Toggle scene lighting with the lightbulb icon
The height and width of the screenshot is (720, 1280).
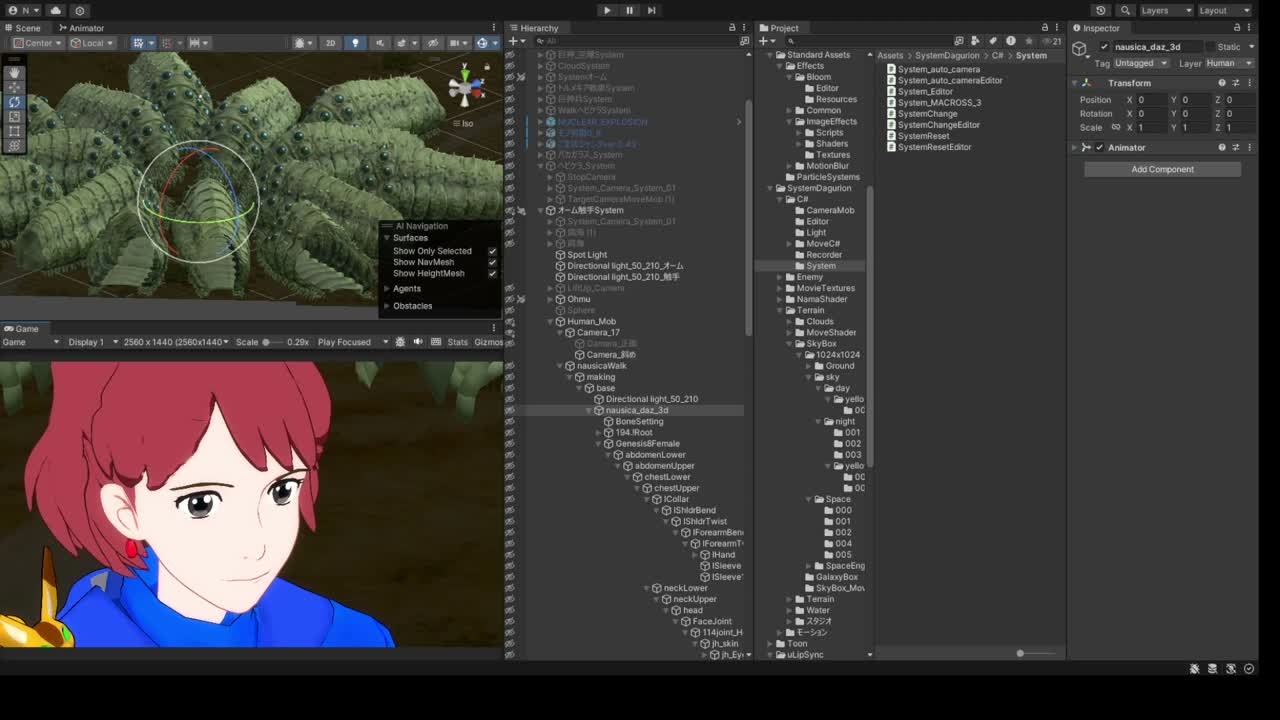coord(355,43)
